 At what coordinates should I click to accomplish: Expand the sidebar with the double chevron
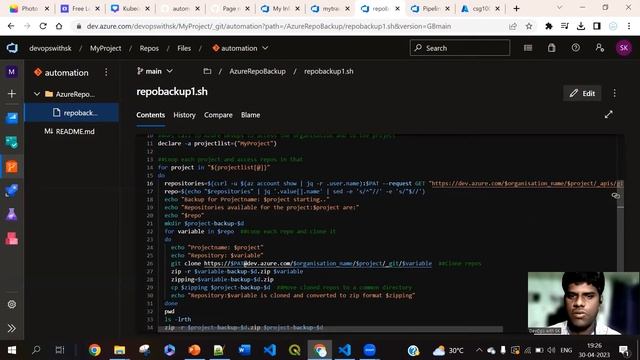pos(11,328)
